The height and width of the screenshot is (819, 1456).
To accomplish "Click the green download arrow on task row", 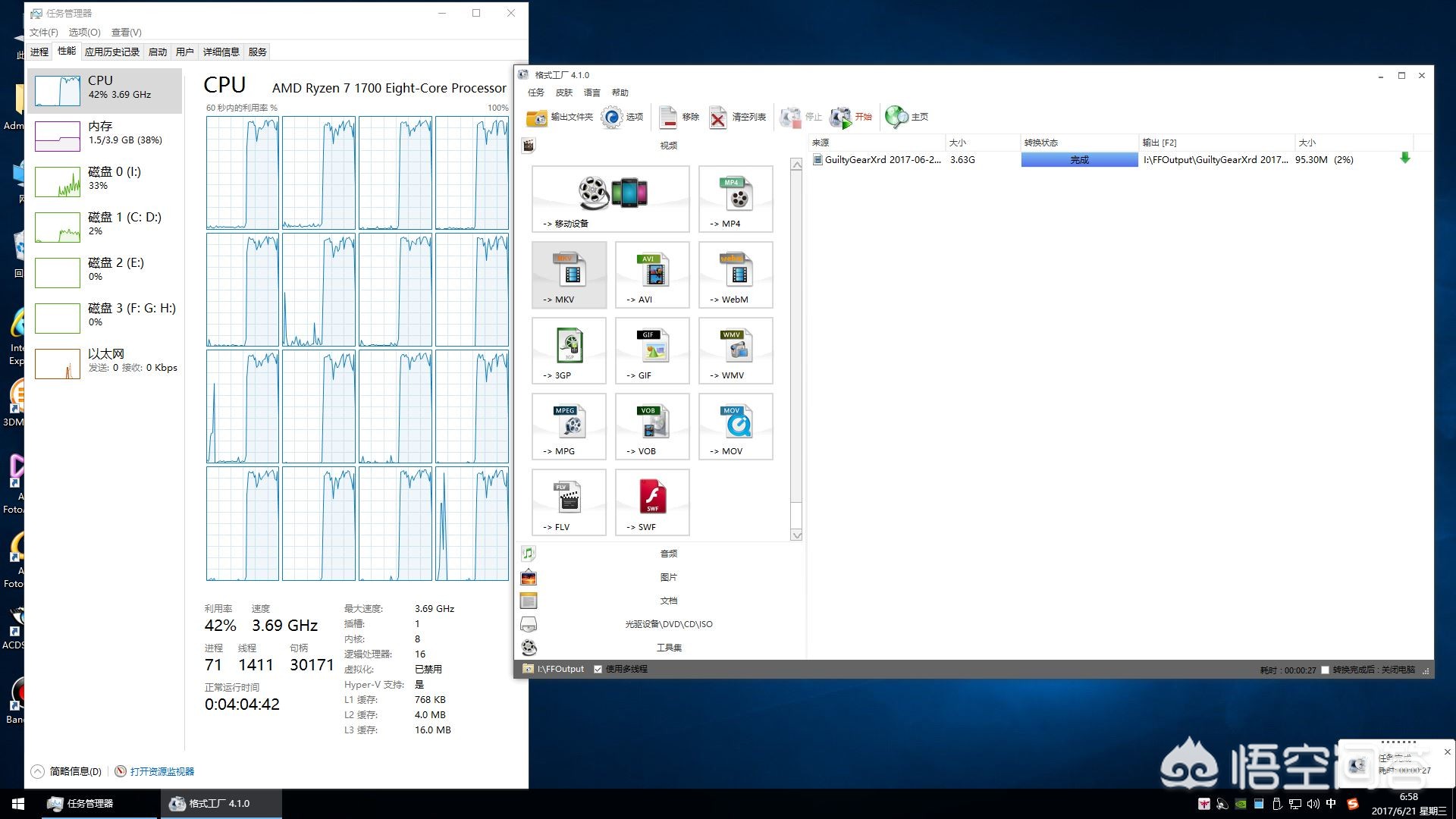I will pyautogui.click(x=1404, y=158).
